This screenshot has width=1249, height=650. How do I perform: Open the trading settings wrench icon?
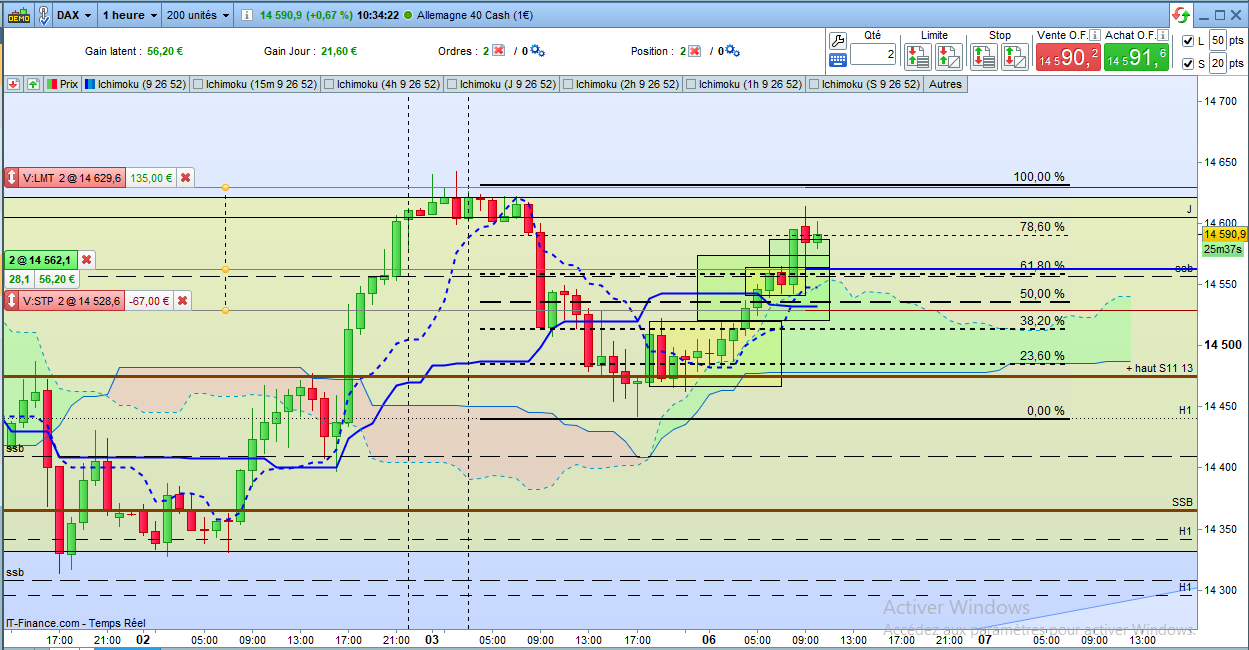click(x=838, y=40)
